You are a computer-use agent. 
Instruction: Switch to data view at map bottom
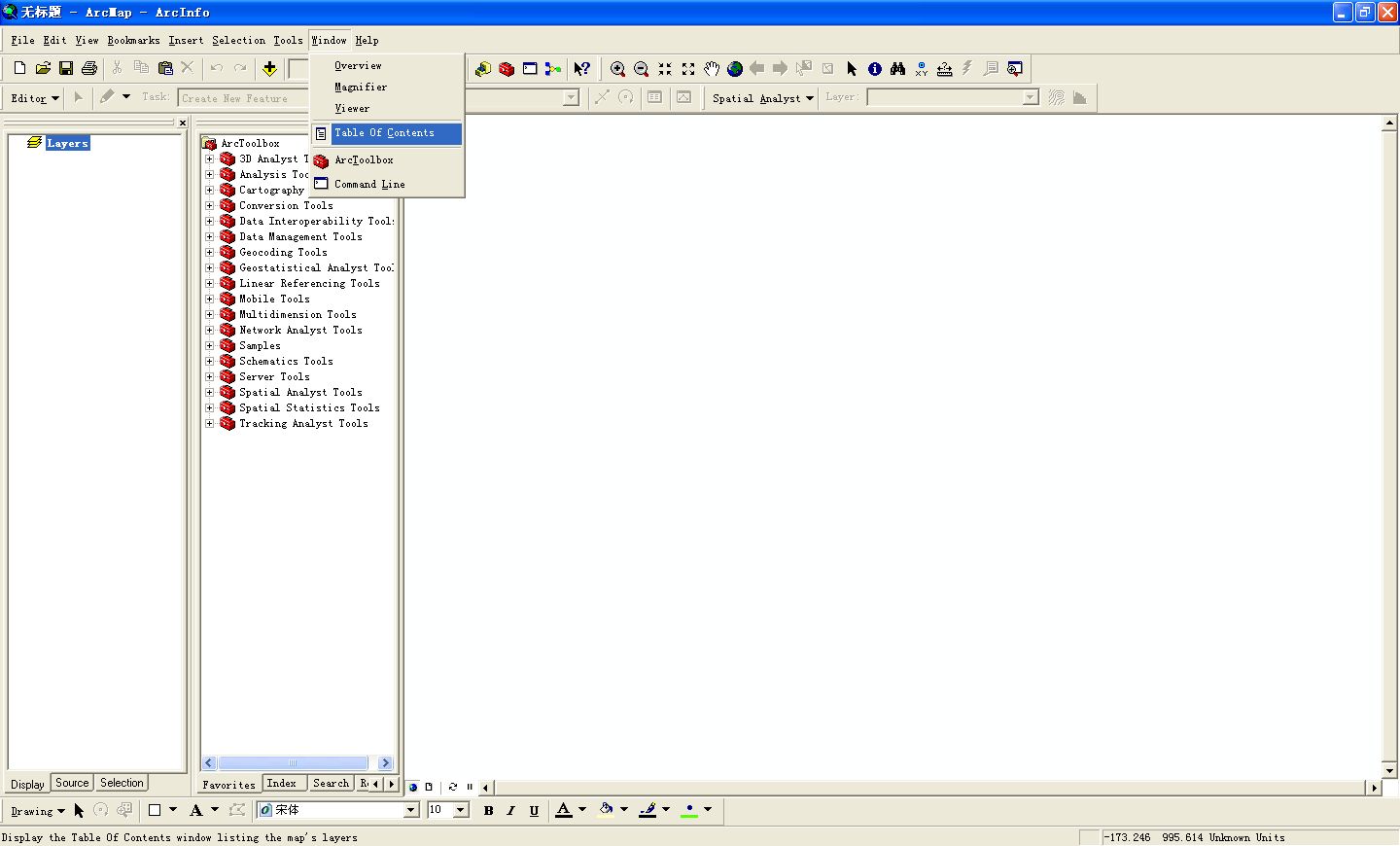[413, 787]
